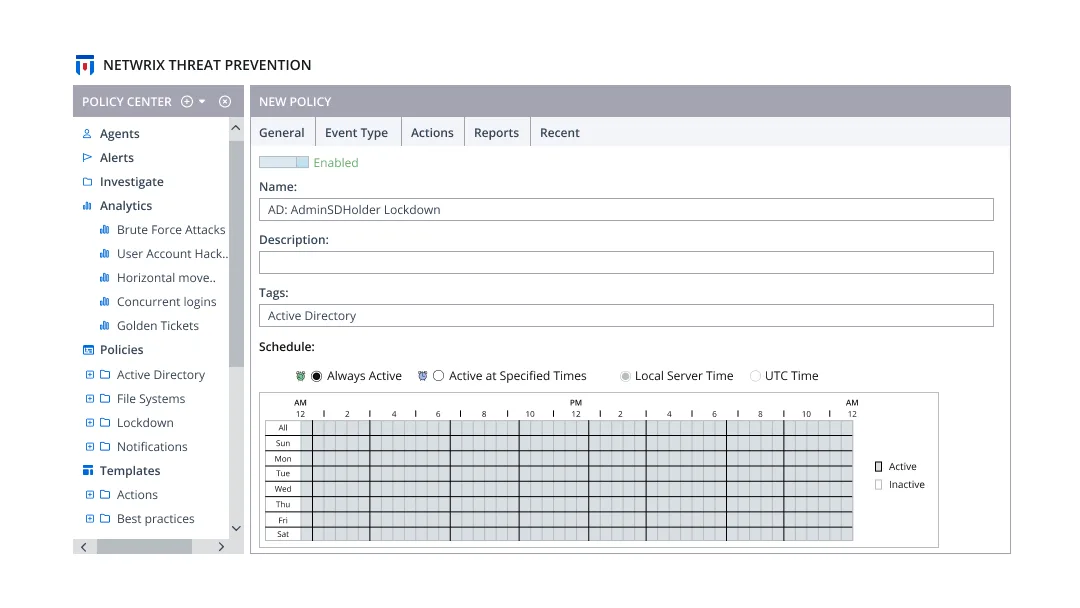Image resolution: width=1080 pixels, height=608 pixels.
Task: Click the Brute Force Attacks chart icon
Action: tap(105, 229)
